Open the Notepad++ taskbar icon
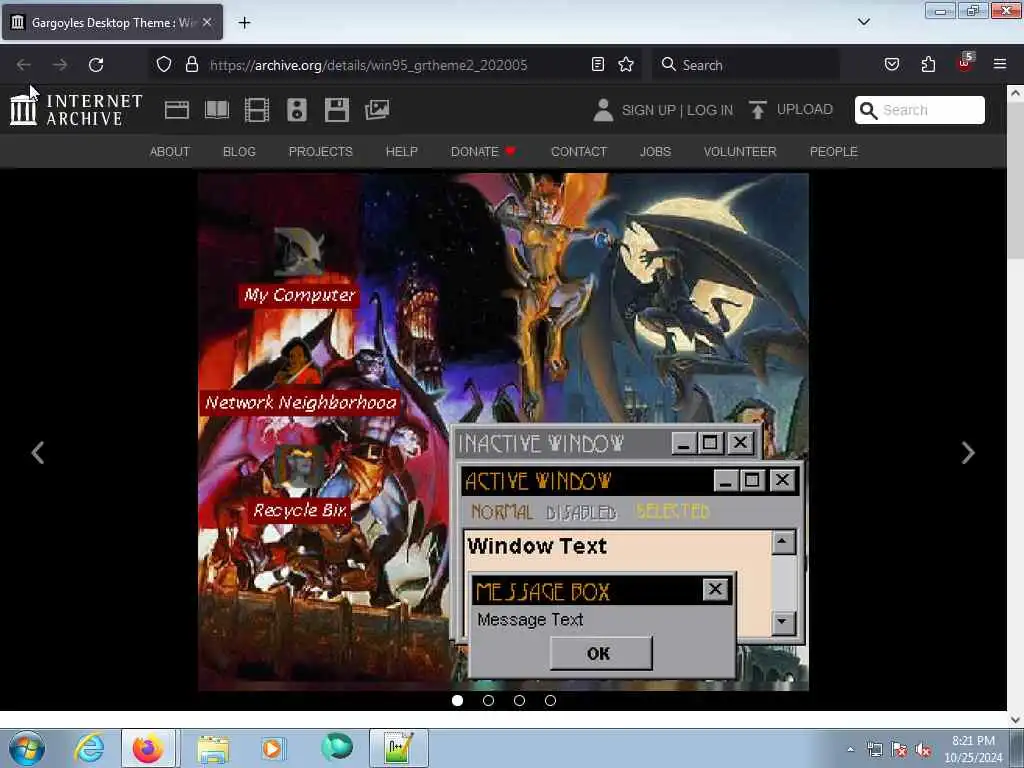 pyautogui.click(x=398, y=748)
